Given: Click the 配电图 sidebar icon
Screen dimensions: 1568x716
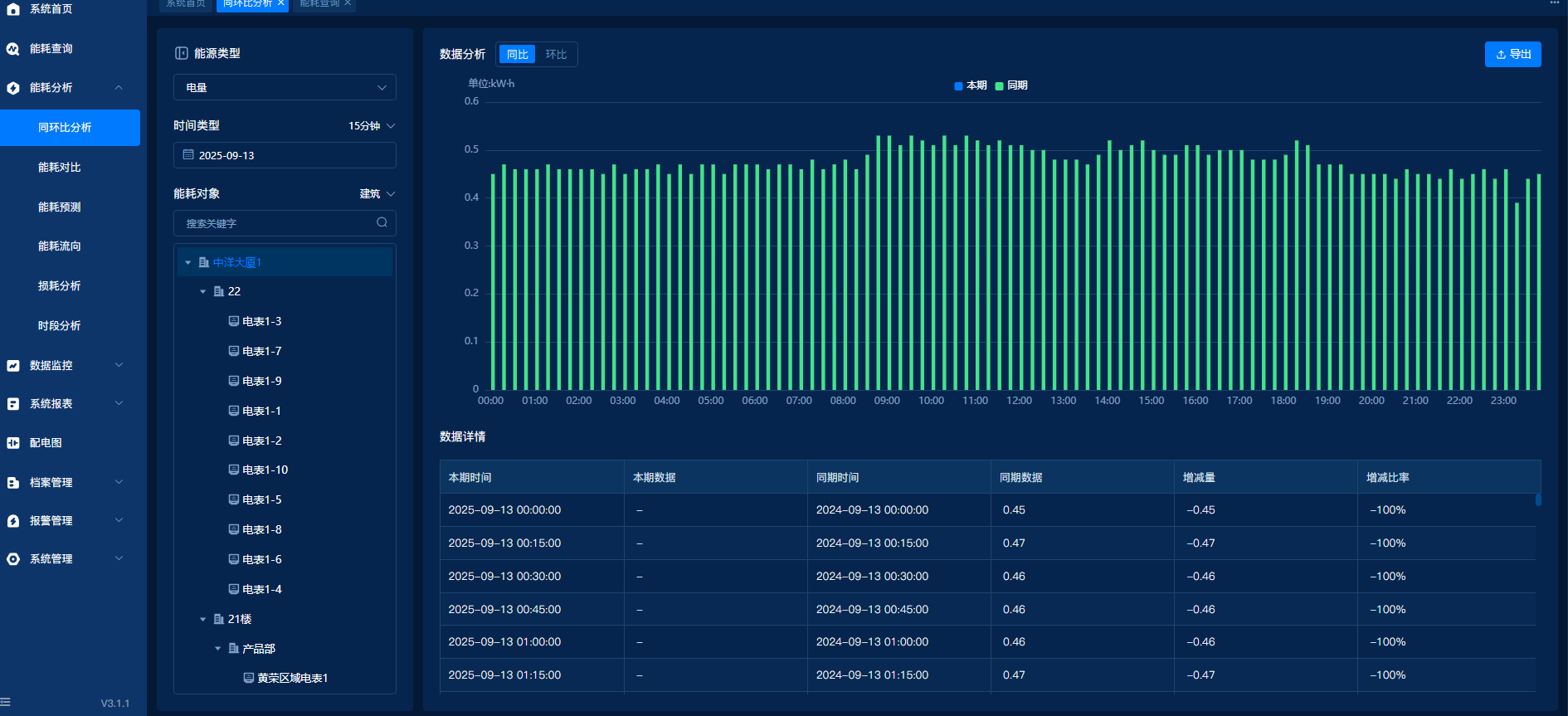Looking at the screenshot, I should point(13,443).
